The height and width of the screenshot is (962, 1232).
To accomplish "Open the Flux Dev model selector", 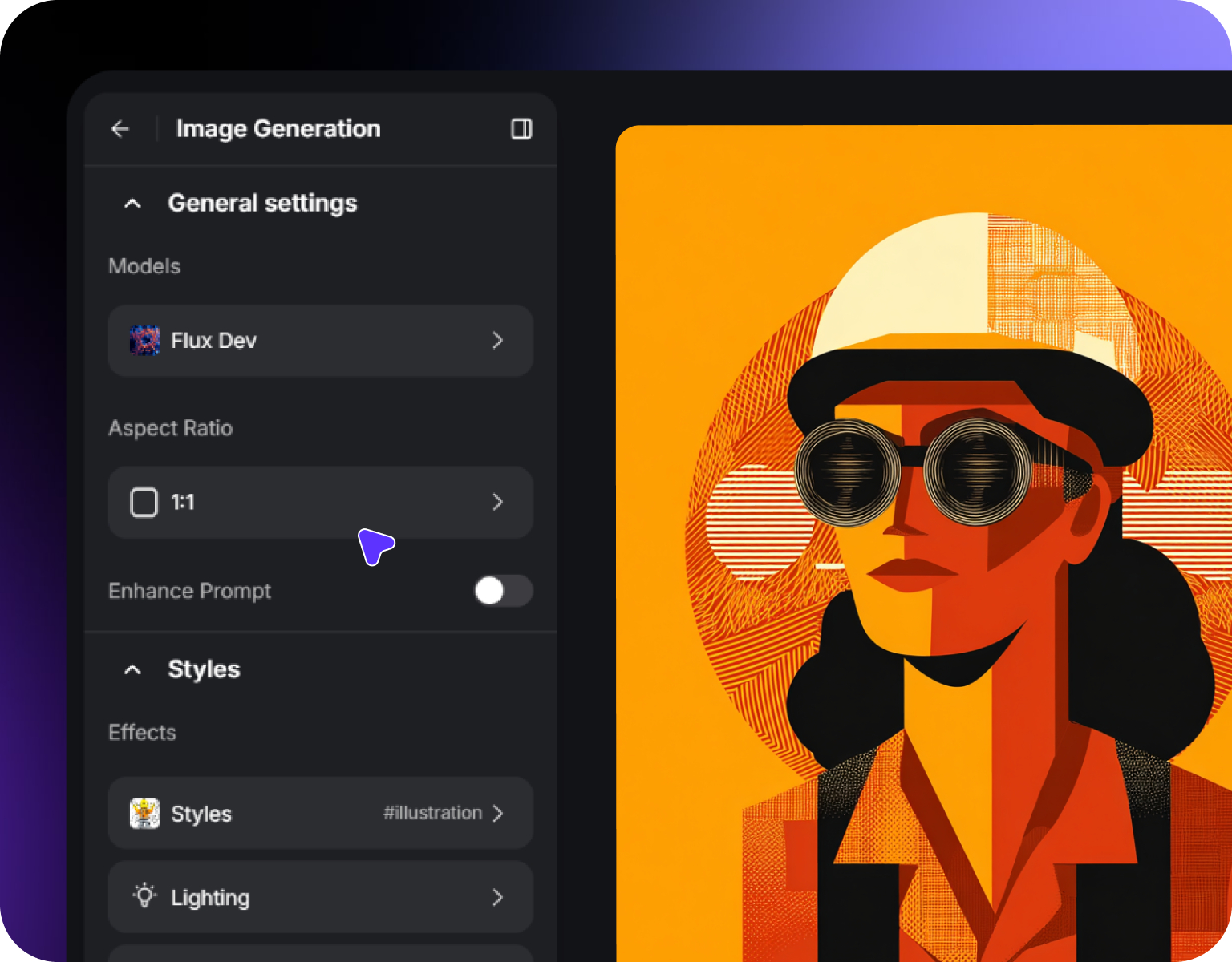I will [321, 341].
